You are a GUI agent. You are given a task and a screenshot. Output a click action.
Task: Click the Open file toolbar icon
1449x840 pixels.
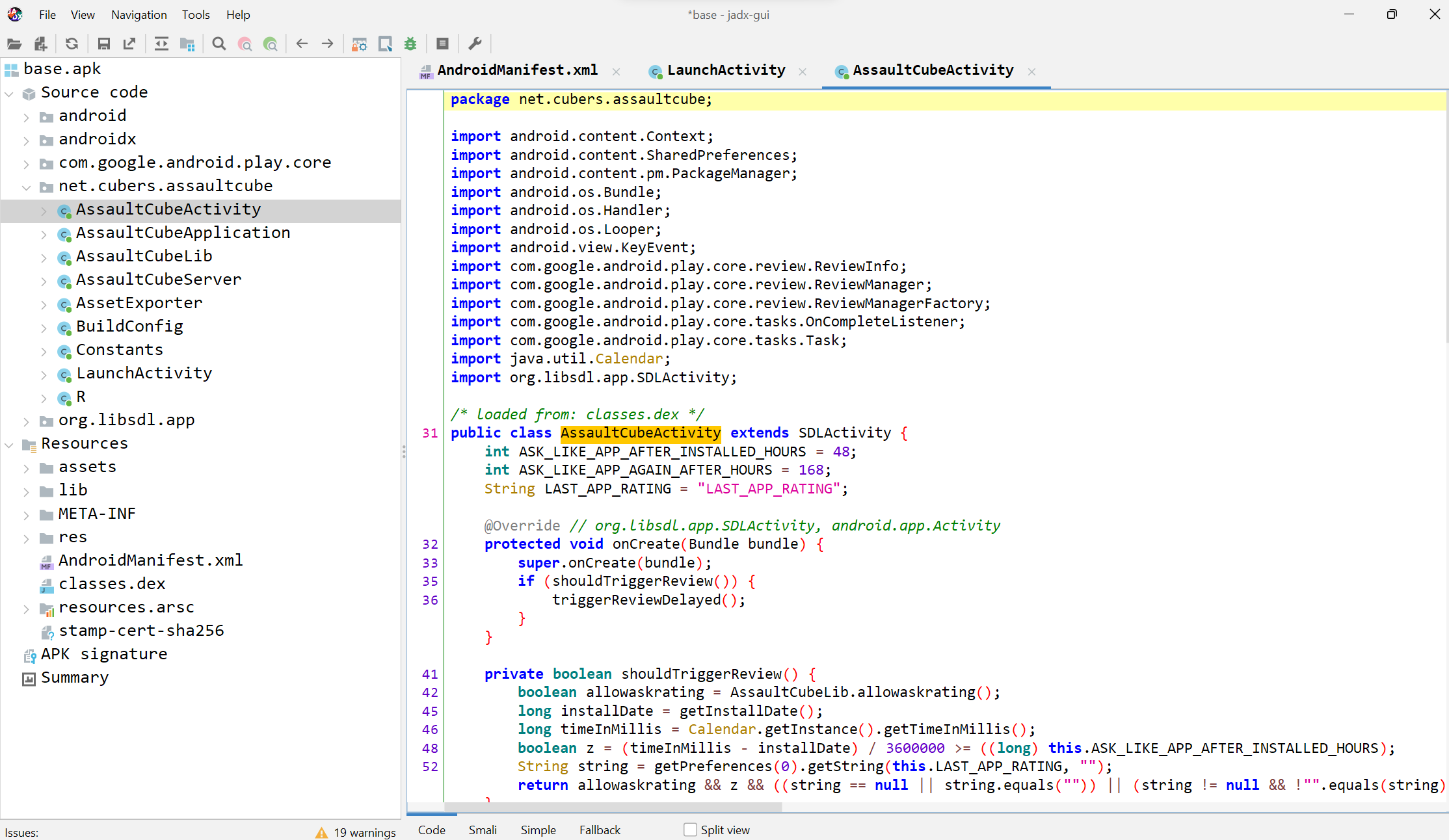(x=14, y=44)
